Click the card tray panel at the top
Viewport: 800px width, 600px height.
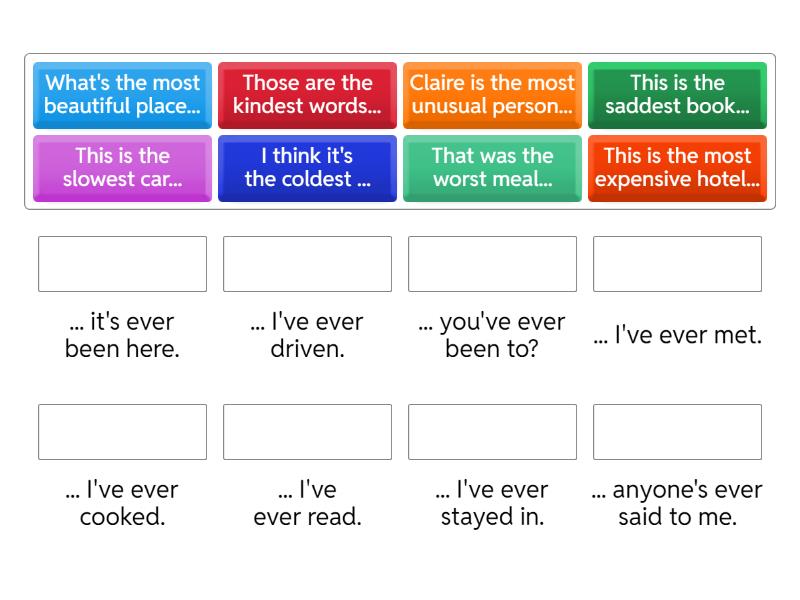(400, 130)
